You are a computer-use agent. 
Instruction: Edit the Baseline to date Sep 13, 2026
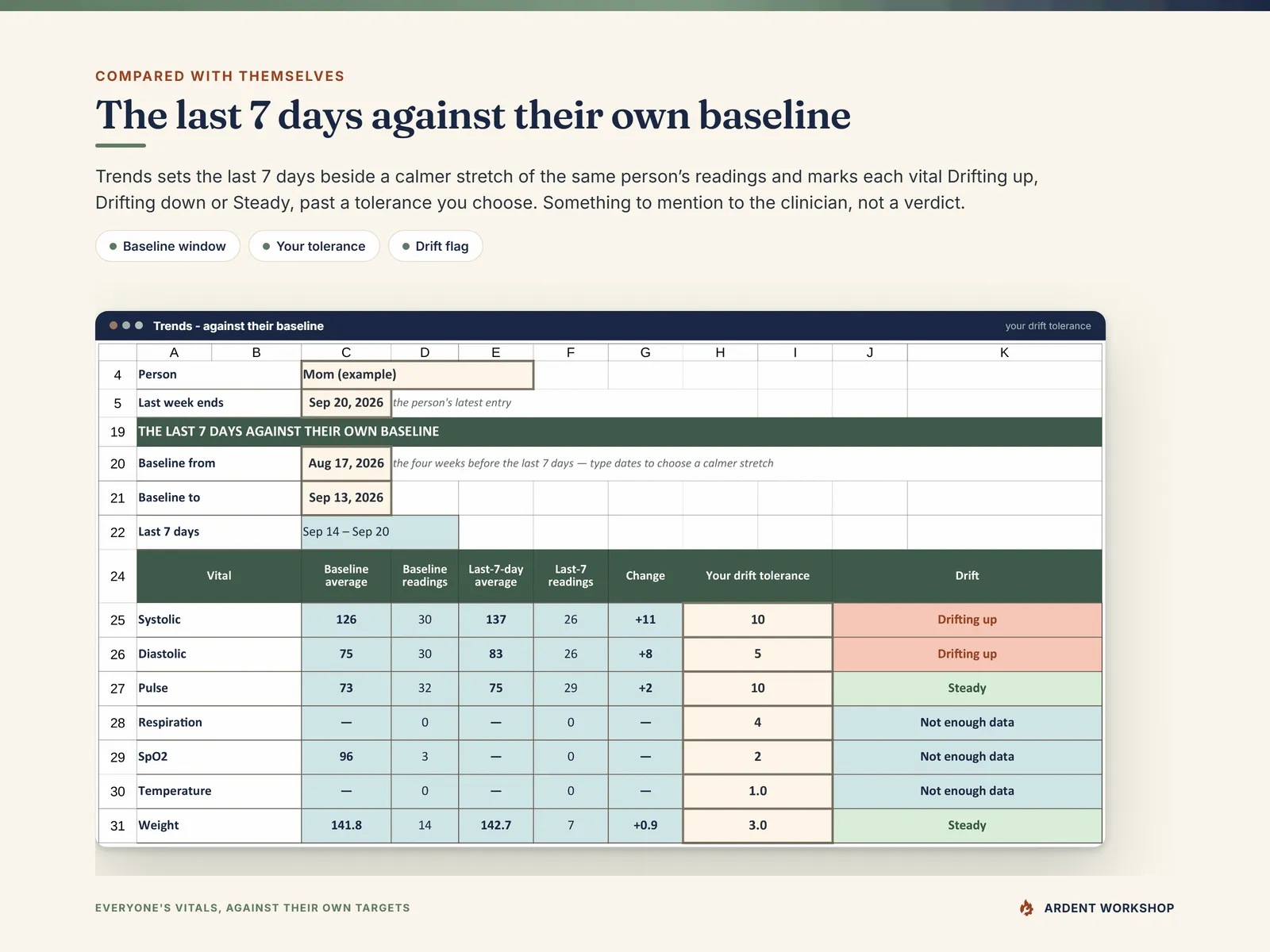[346, 497]
